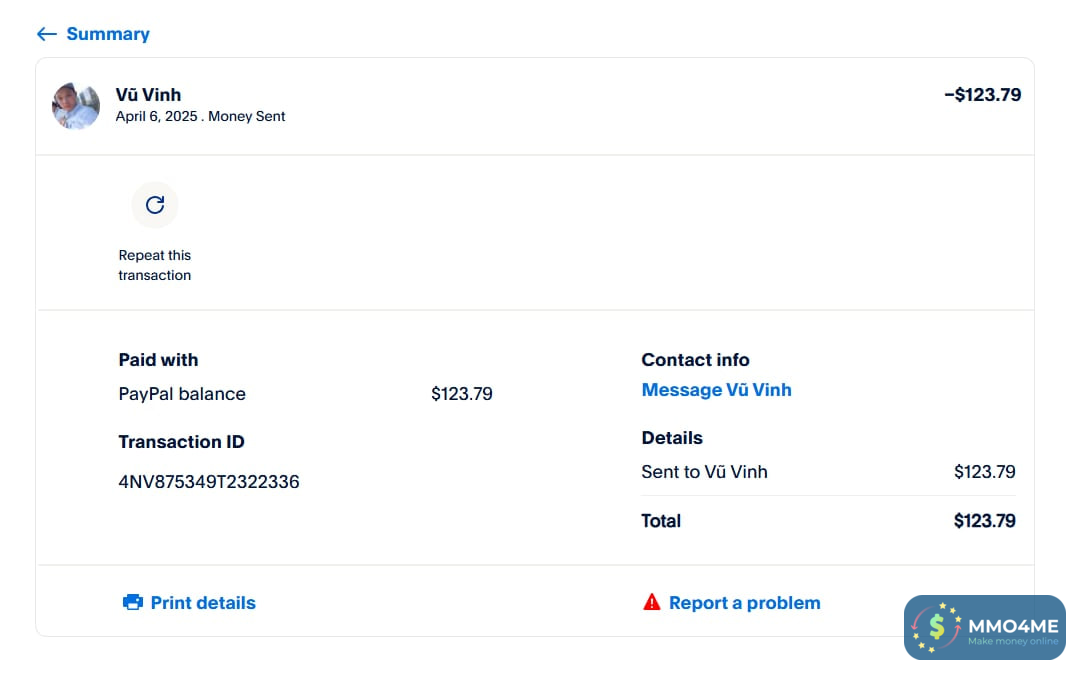The image size is (1085, 673).
Task: Click the MMO4ME dollar sign logo icon
Action: pyautogui.click(x=937, y=627)
